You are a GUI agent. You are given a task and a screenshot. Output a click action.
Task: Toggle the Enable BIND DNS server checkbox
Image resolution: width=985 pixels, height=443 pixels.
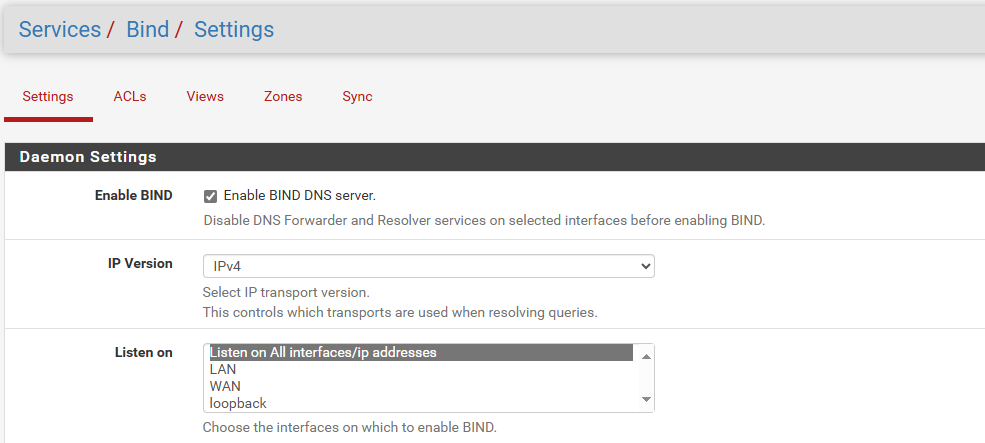tap(210, 197)
